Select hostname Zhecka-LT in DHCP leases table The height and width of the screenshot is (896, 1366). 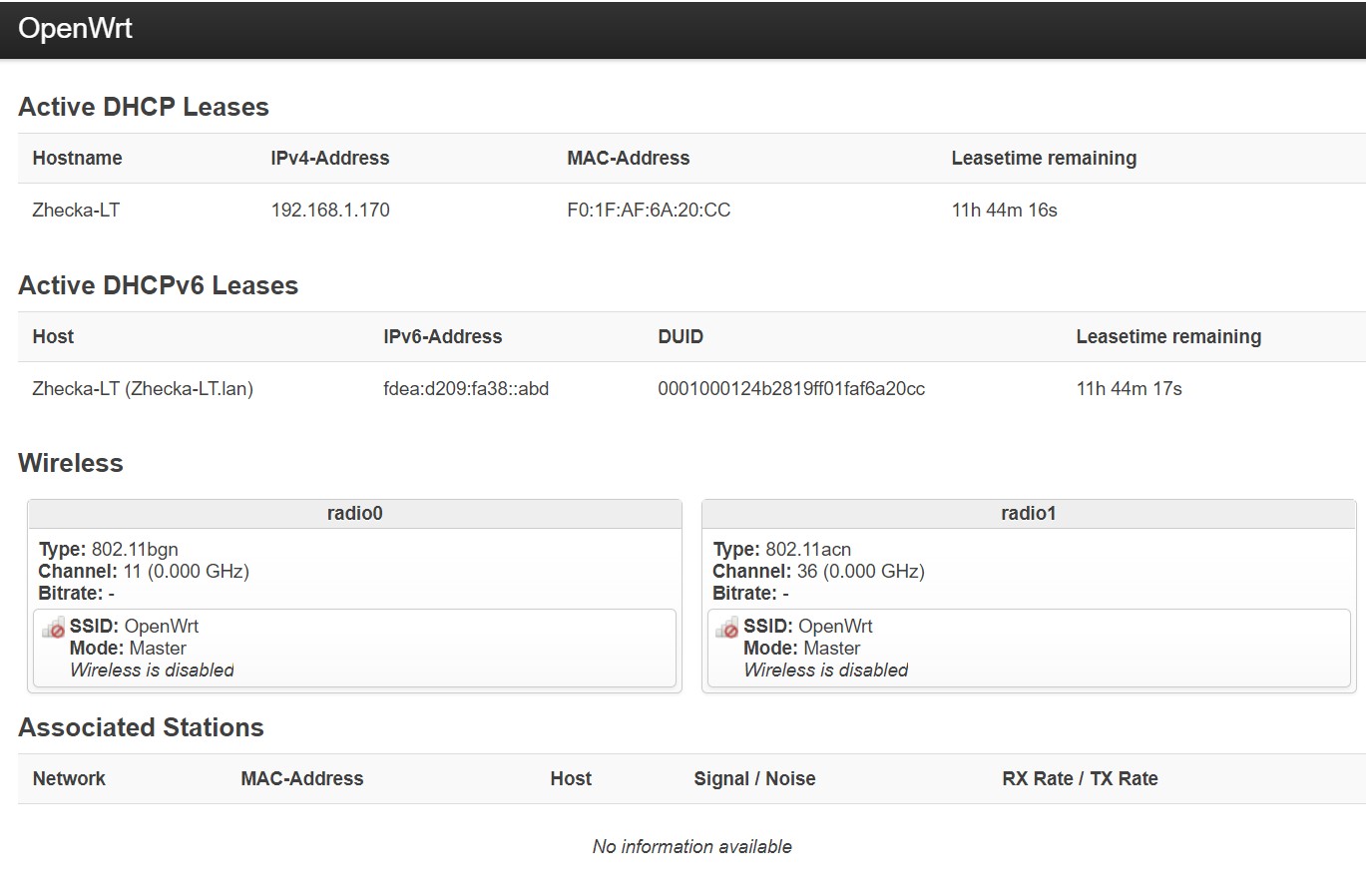[76, 210]
